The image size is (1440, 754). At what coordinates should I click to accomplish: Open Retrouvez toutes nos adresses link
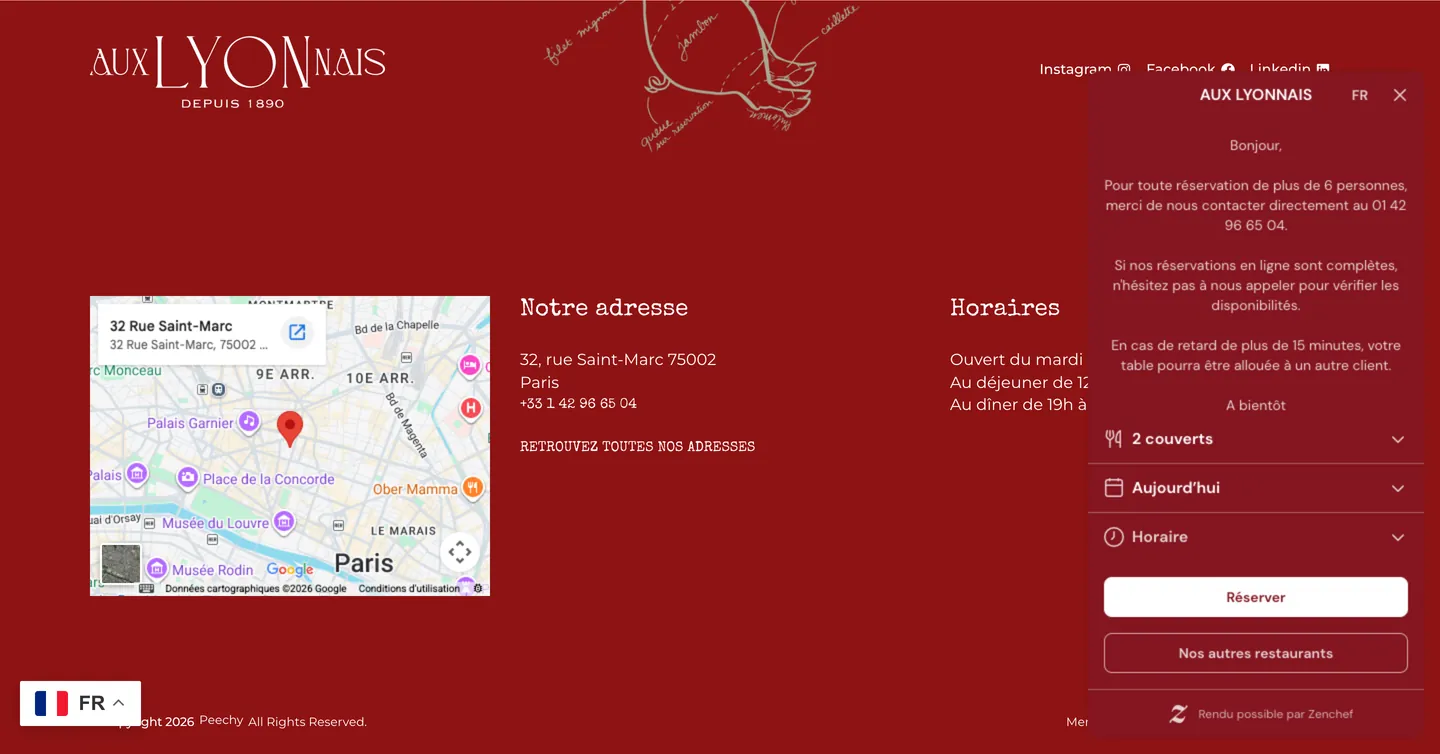coord(637,447)
